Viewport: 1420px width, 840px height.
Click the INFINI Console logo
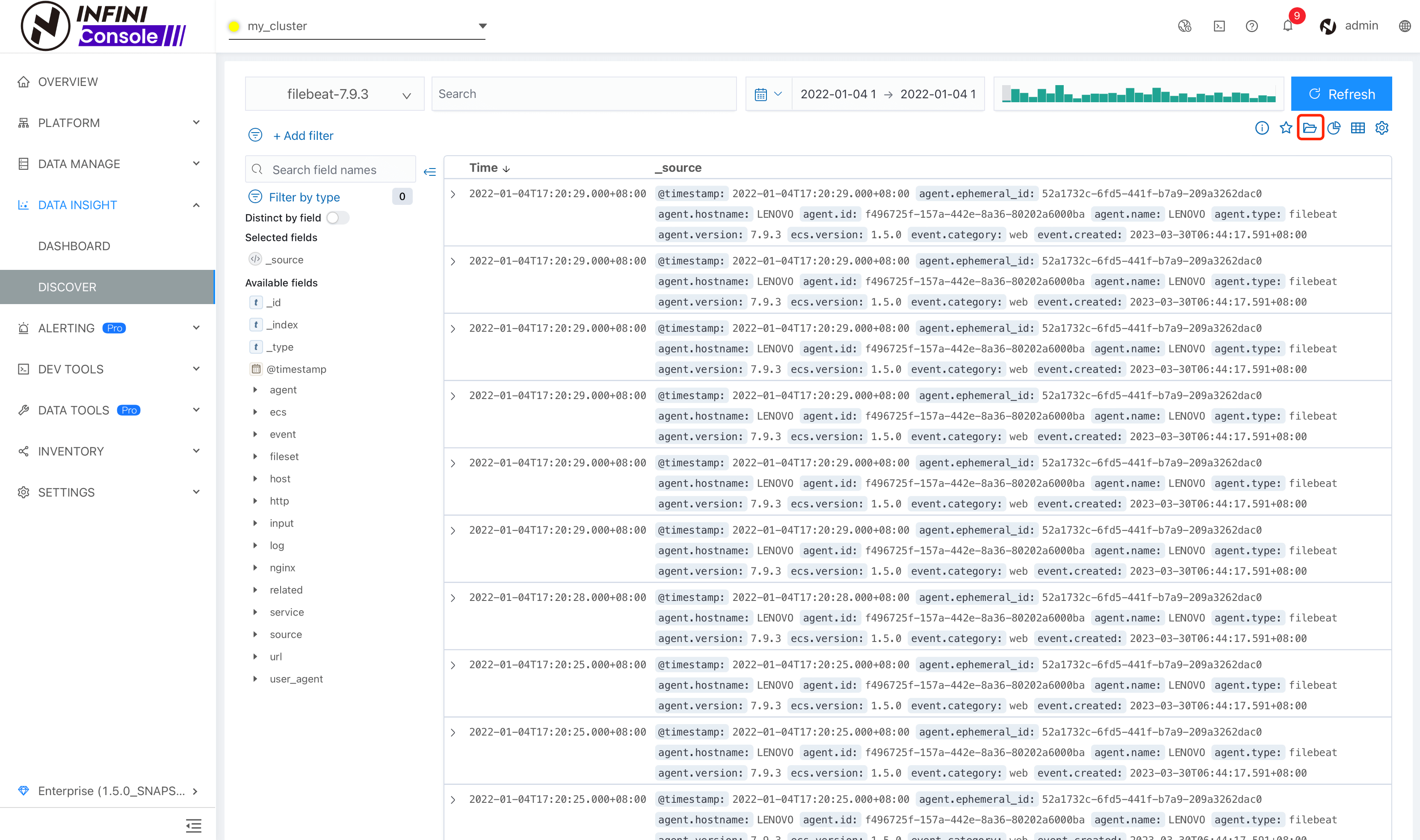click(104, 26)
